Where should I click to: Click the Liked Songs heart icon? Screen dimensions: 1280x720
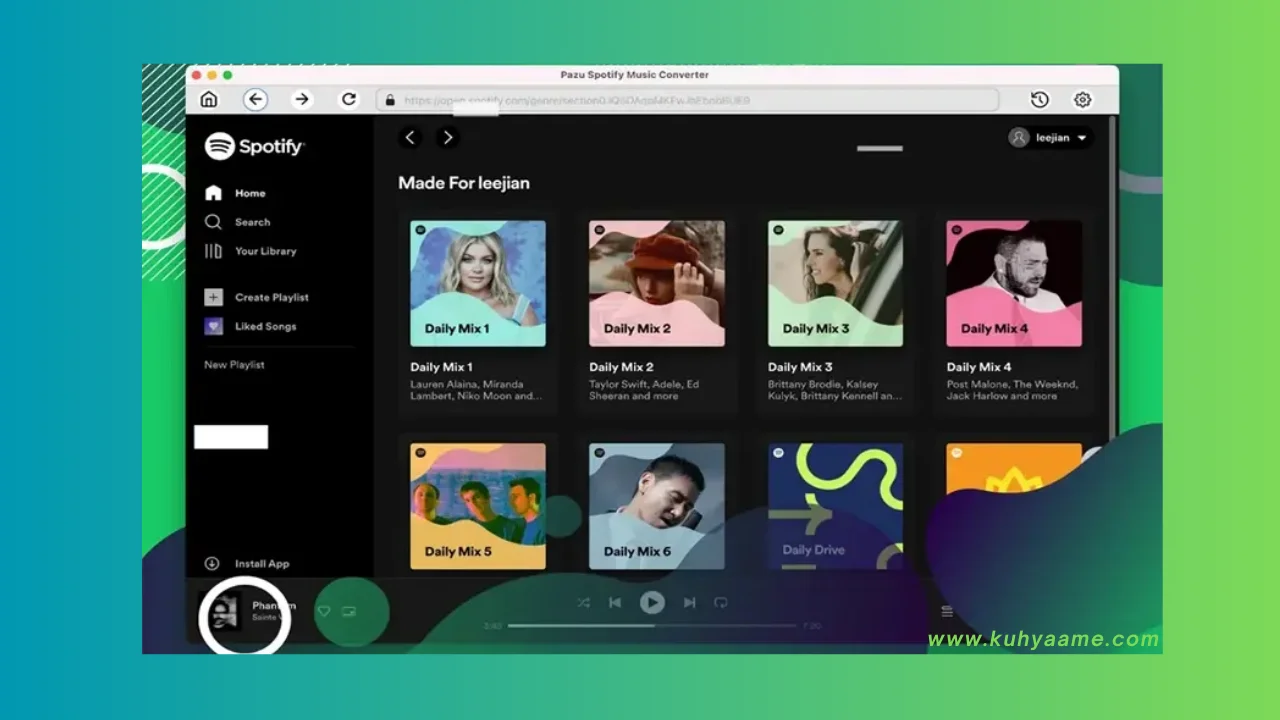click(213, 326)
